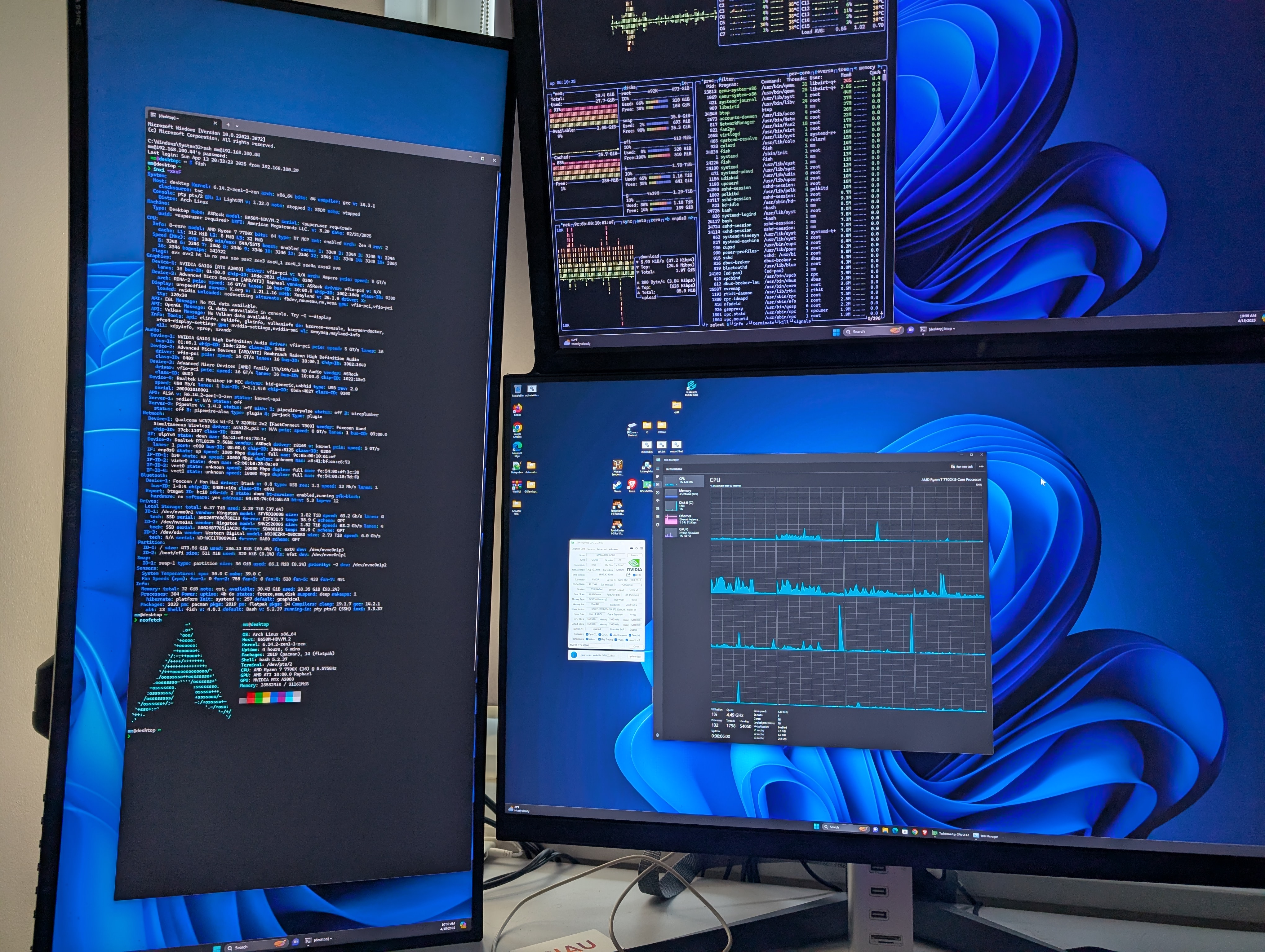
Task: Open File Explorer from bottom-right taskbar
Action: coord(885,830)
